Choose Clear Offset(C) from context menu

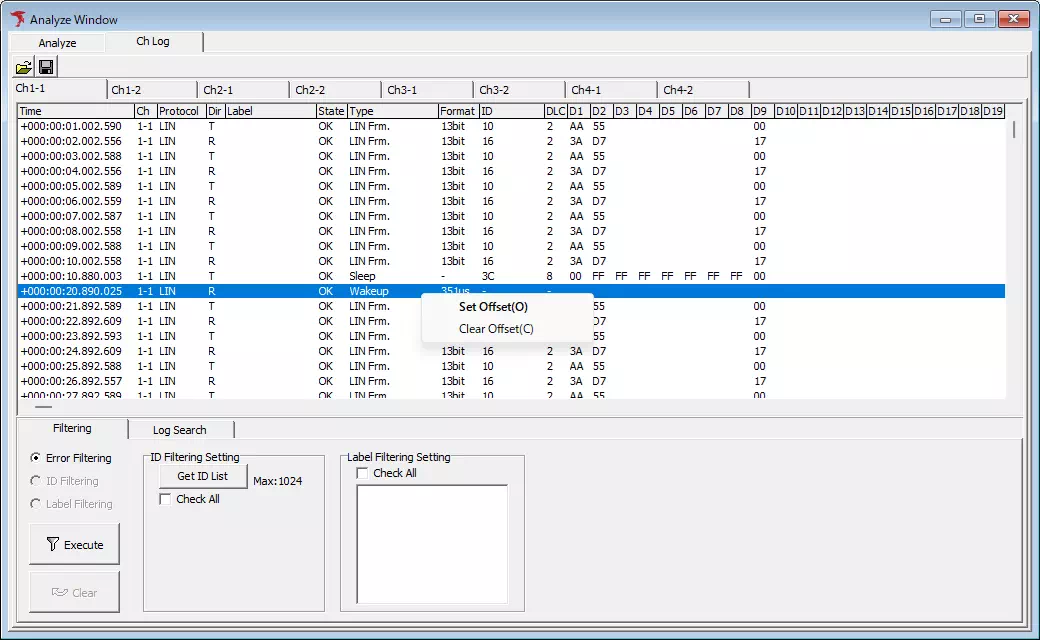pyautogui.click(x=496, y=329)
